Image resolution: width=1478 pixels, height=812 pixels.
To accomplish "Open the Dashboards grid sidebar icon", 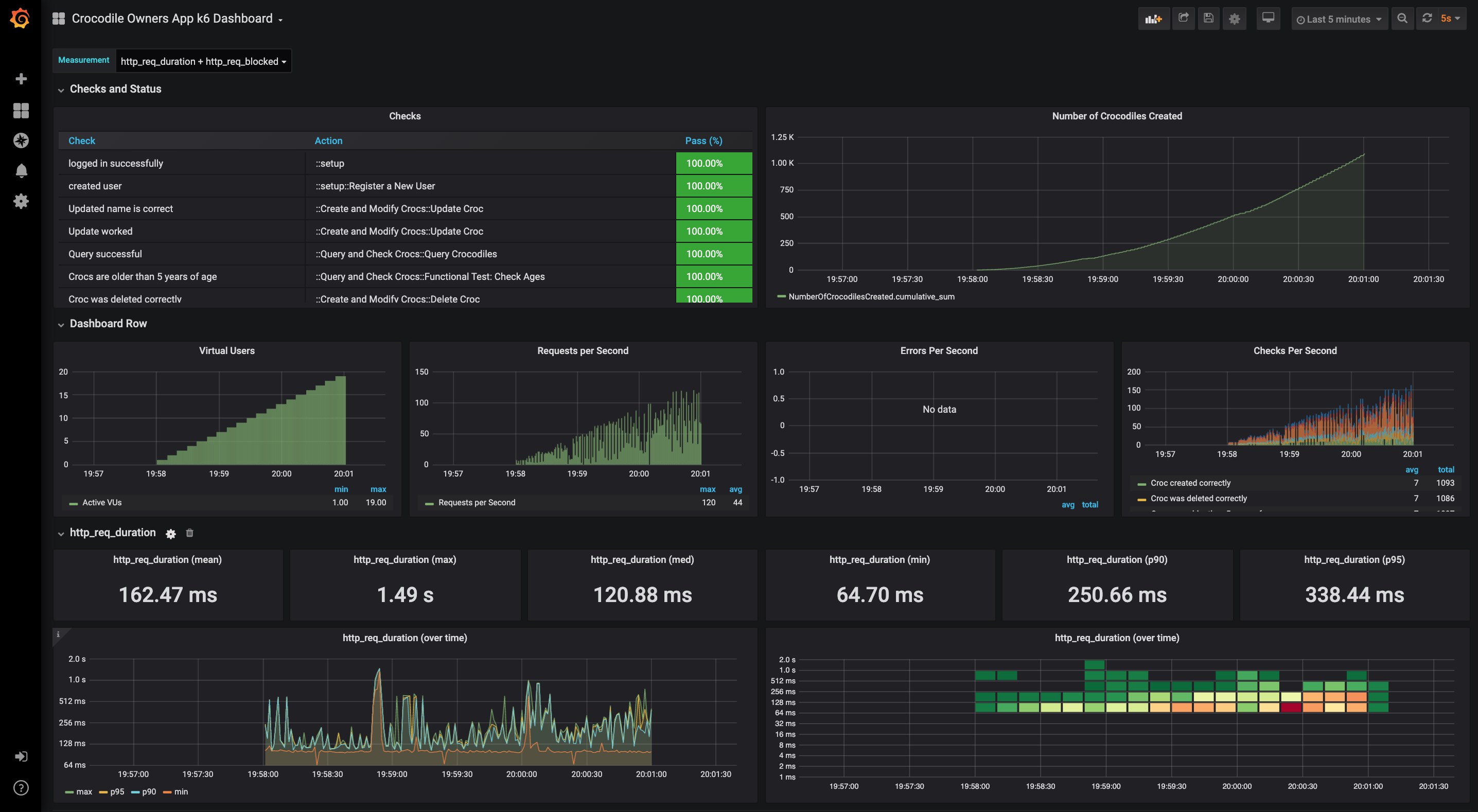I will [x=21, y=110].
